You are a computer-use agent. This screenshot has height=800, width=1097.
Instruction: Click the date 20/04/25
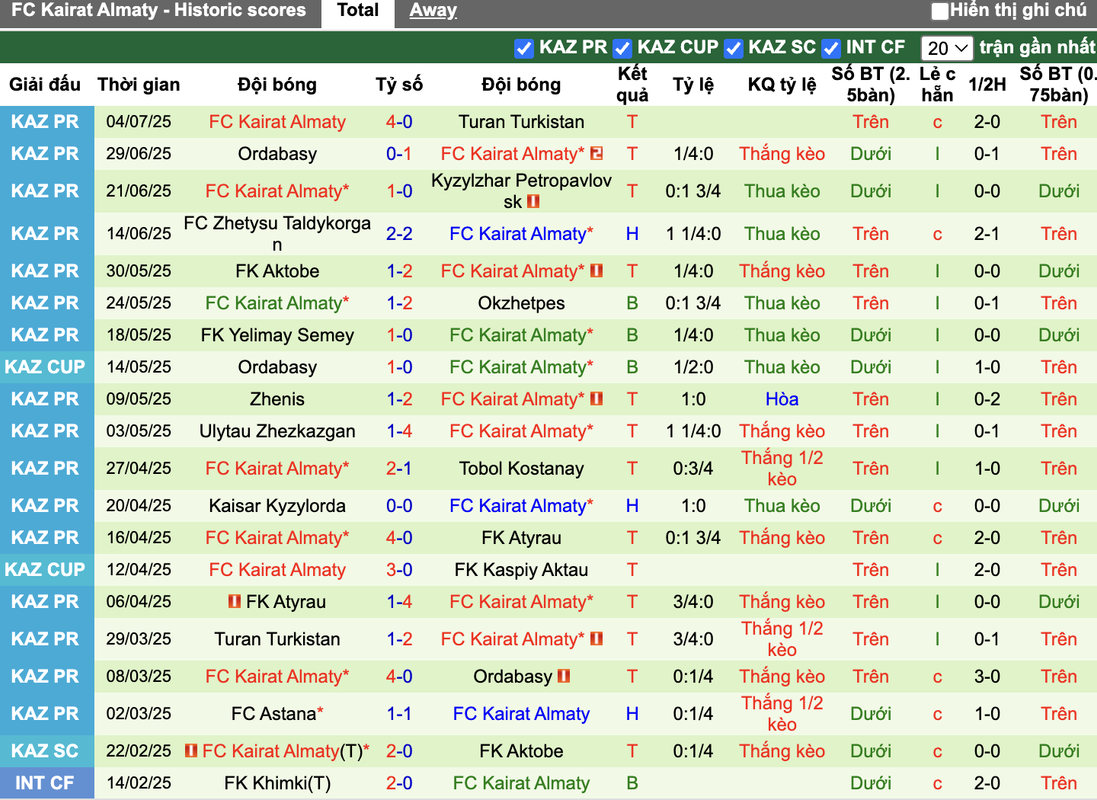(x=139, y=505)
